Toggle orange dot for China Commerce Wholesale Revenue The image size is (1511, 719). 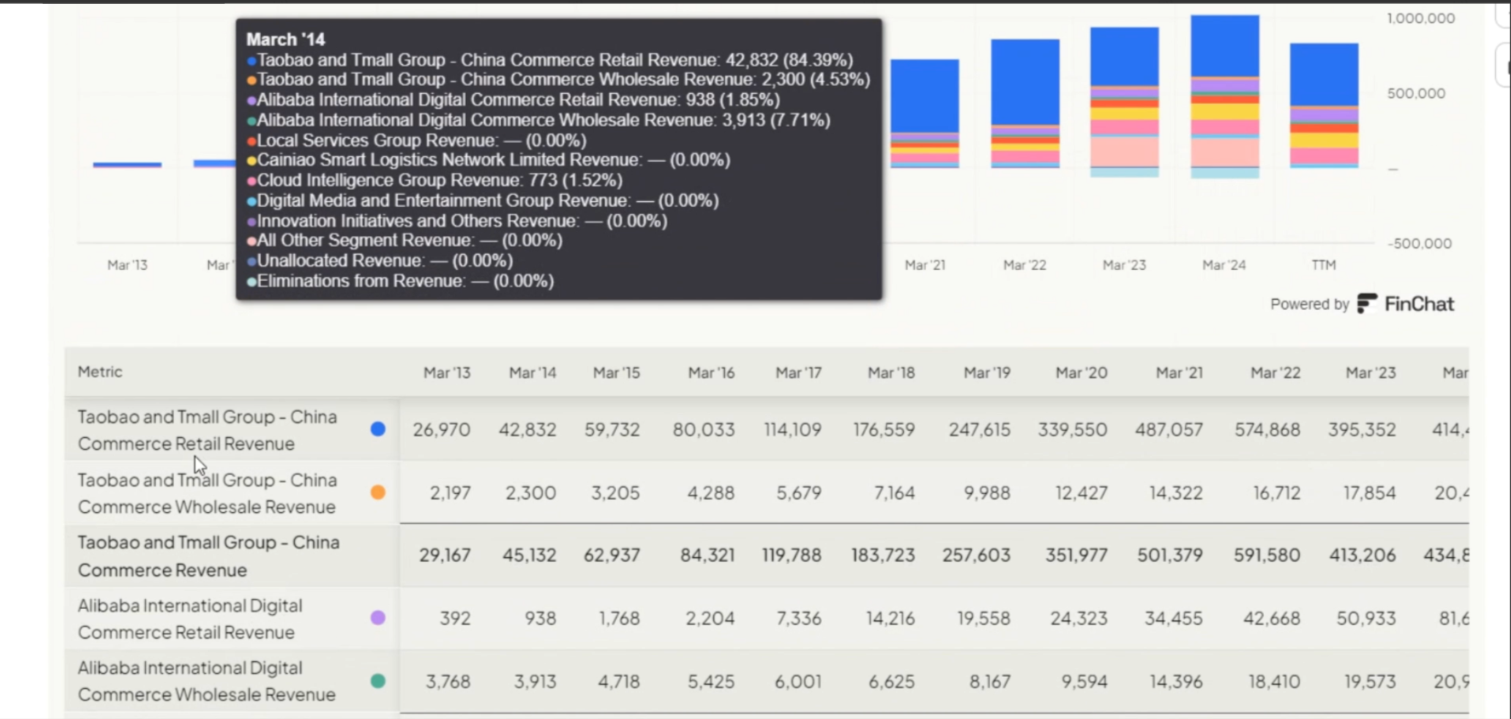[378, 492]
